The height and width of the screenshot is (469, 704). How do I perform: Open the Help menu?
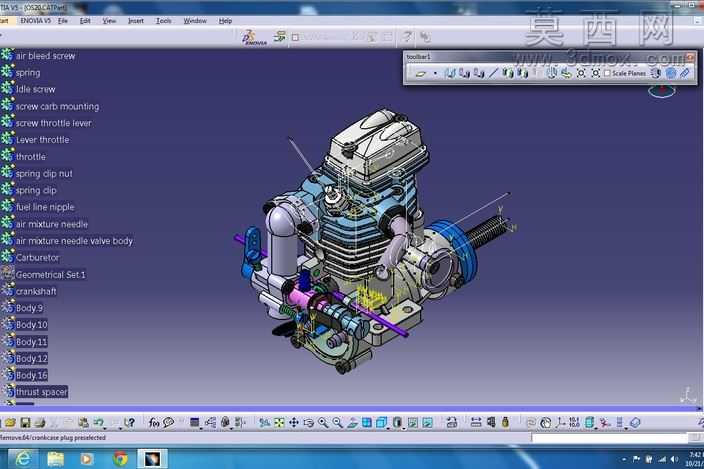click(225, 21)
